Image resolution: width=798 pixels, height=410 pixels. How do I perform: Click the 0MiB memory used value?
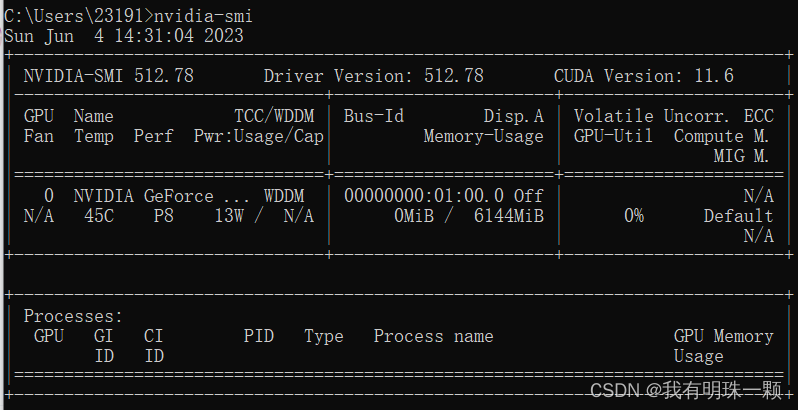pos(414,216)
